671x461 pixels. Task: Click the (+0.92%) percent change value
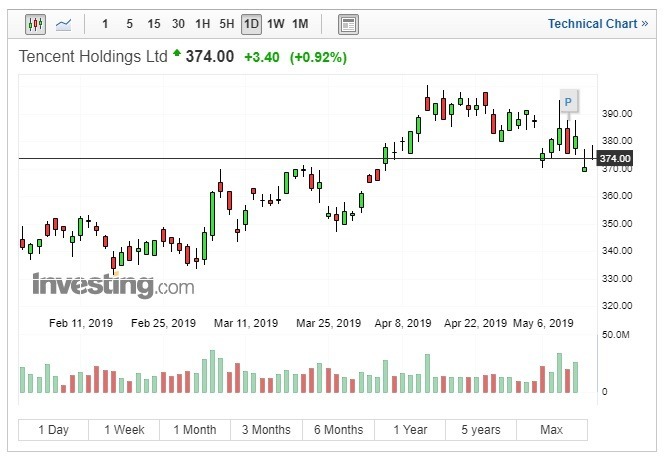(318, 57)
